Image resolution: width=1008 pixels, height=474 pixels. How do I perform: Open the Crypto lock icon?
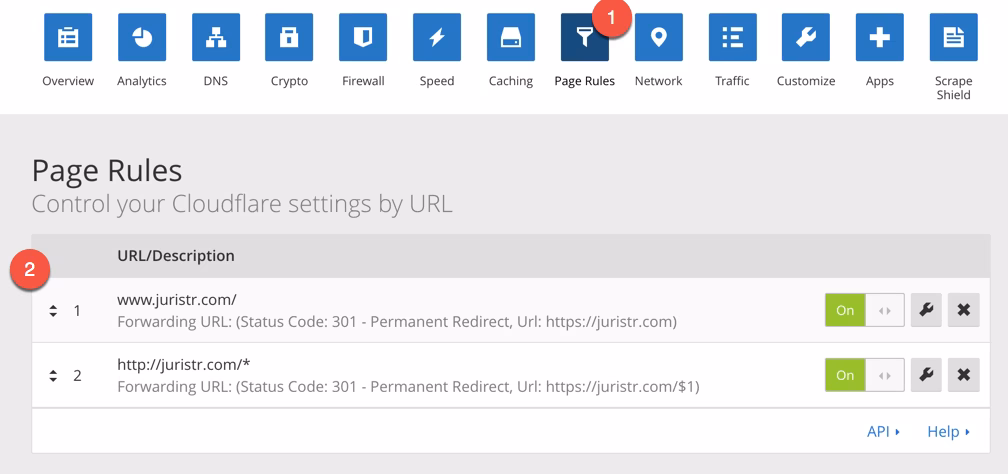click(289, 38)
